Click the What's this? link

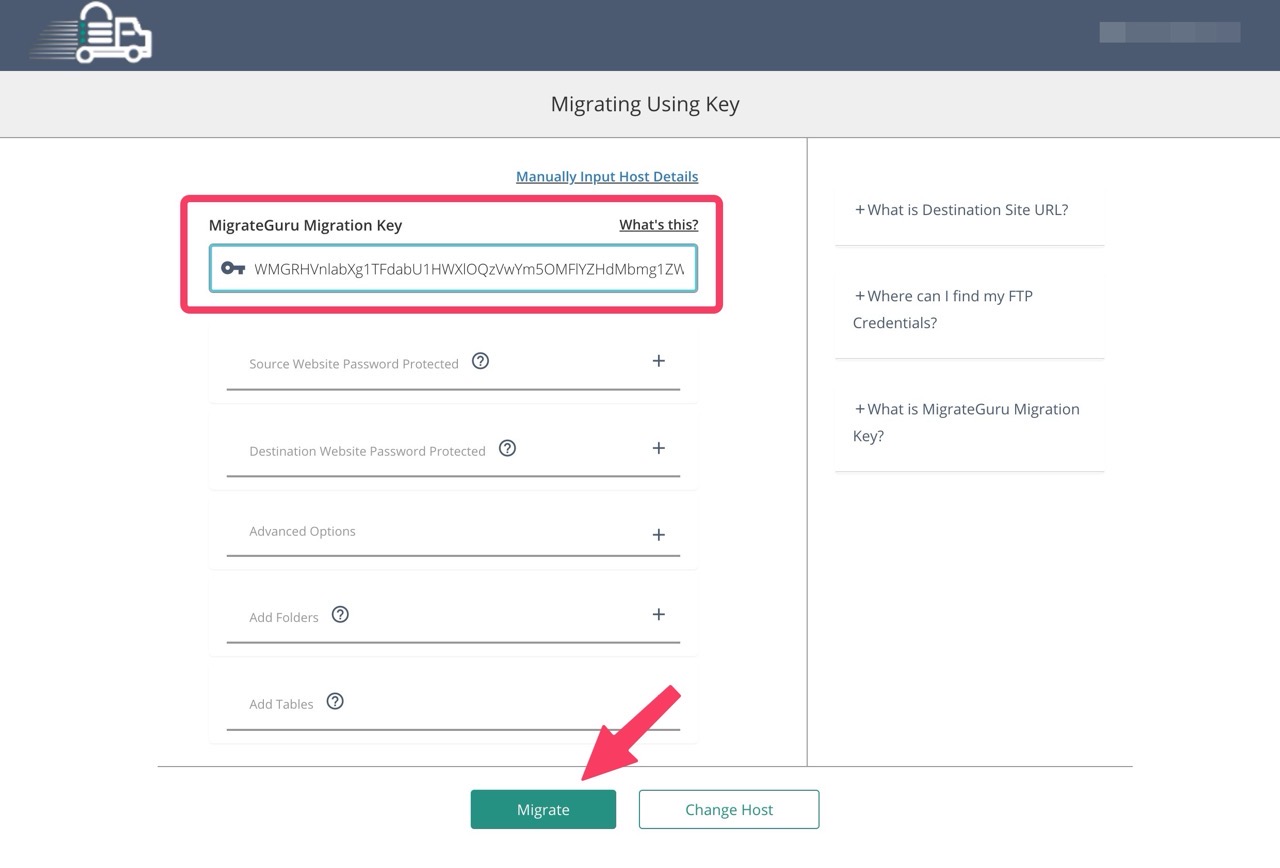point(659,225)
